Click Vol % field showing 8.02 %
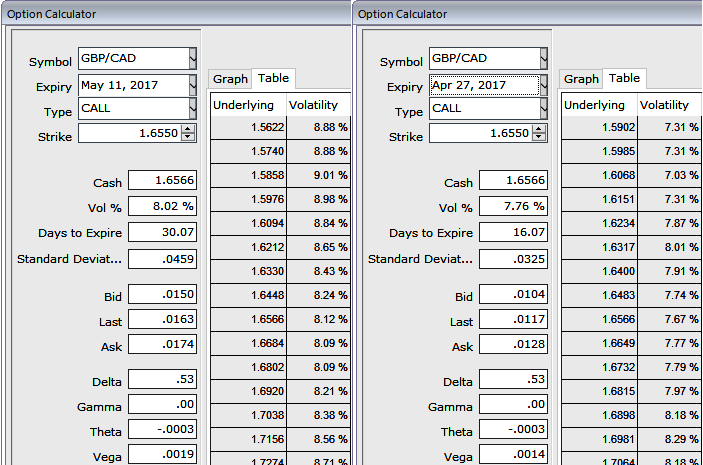Screen dimensions: 703x465 [x=162, y=206]
